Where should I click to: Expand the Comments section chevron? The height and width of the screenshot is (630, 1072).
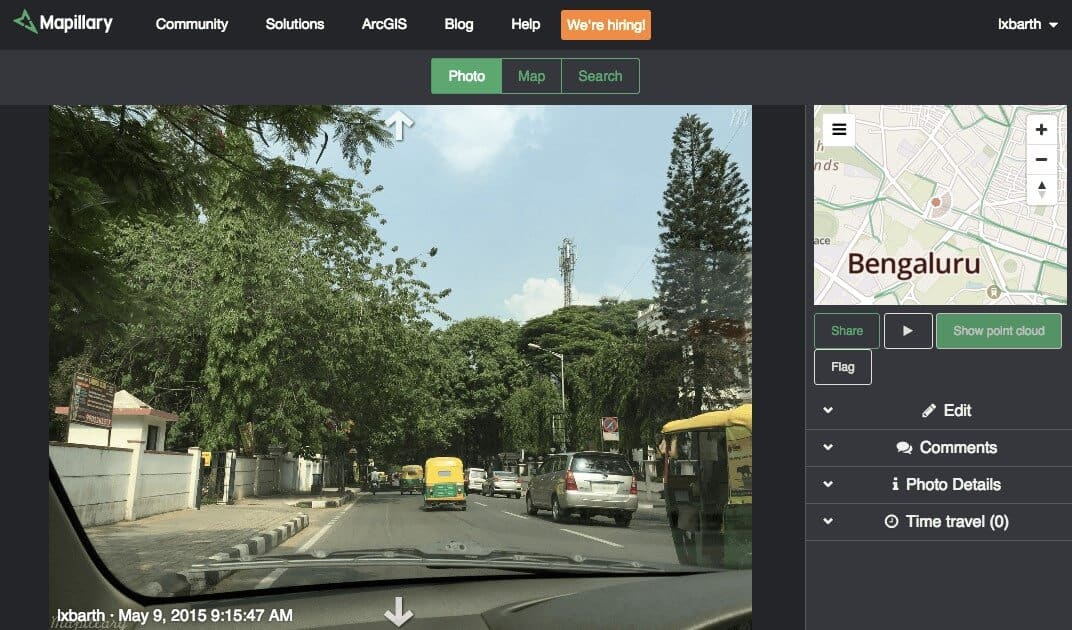828,447
